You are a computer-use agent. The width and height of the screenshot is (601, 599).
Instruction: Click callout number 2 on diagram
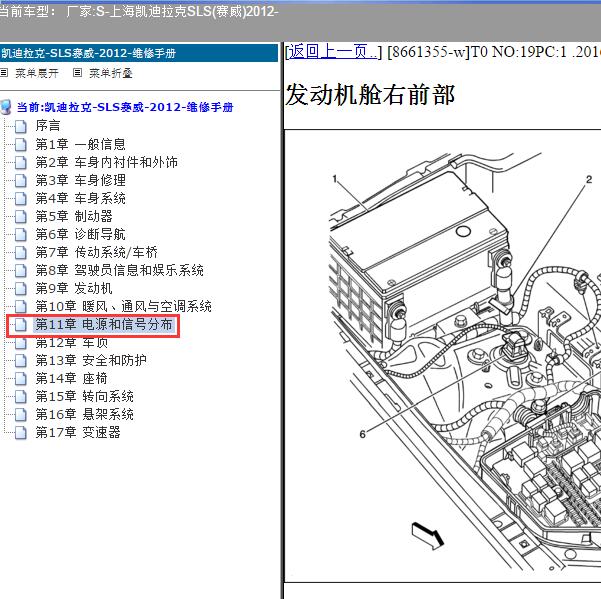pos(589,179)
